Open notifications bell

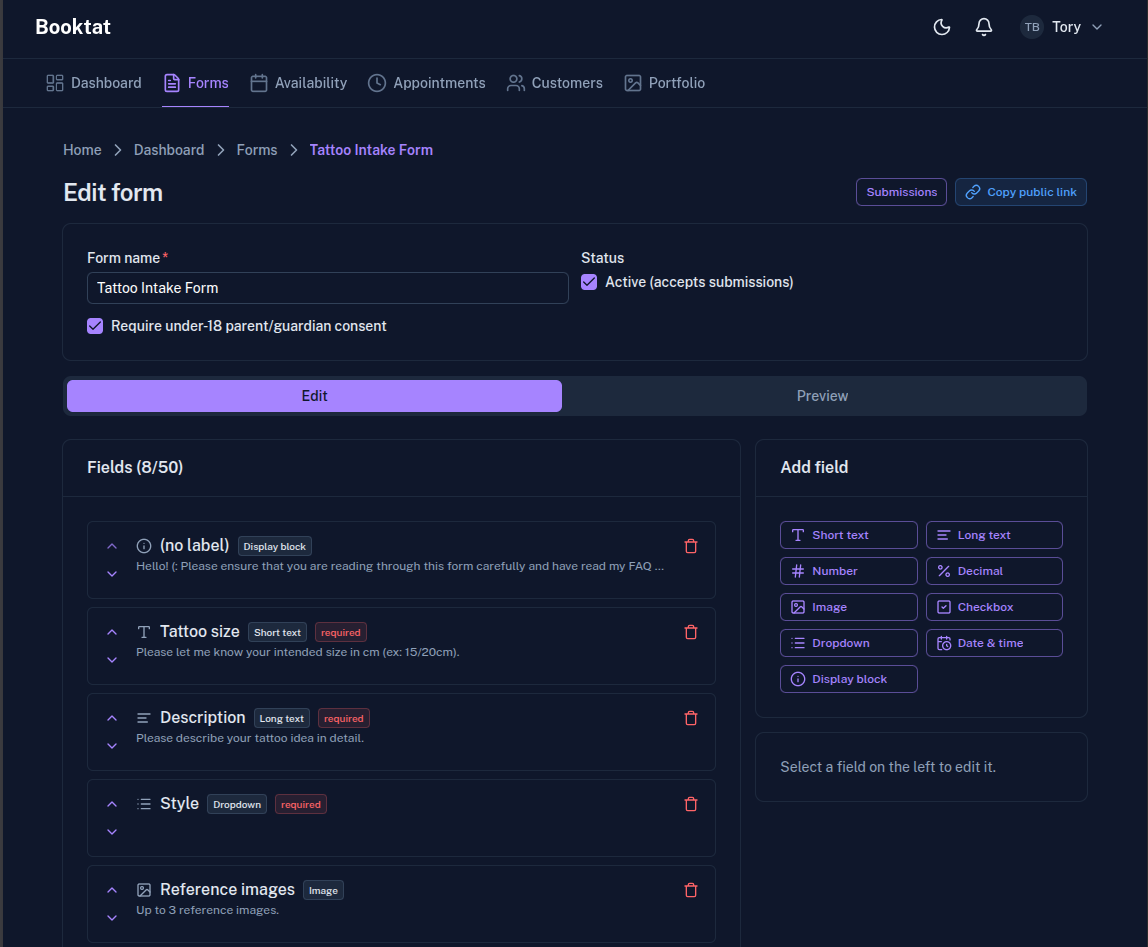(x=983, y=27)
